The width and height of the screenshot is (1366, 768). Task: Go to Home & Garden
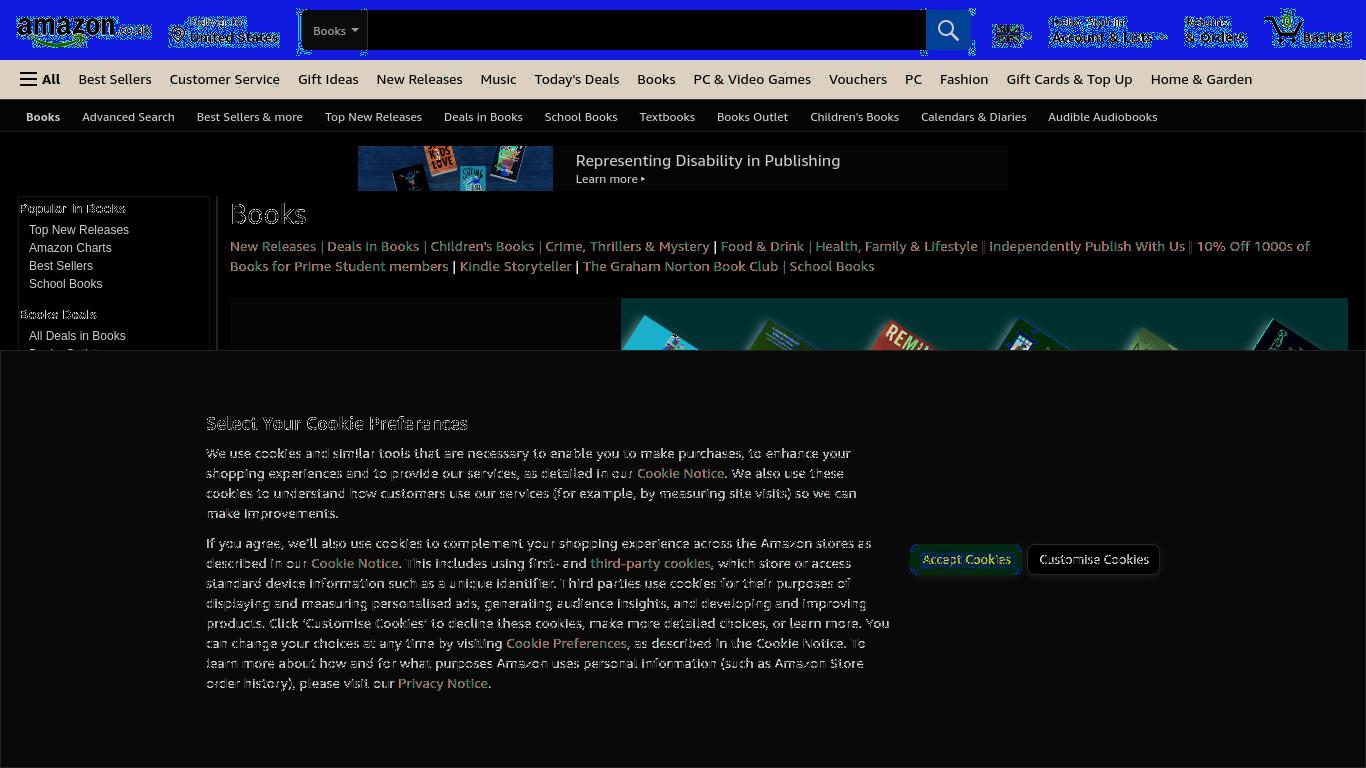(x=1201, y=79)
